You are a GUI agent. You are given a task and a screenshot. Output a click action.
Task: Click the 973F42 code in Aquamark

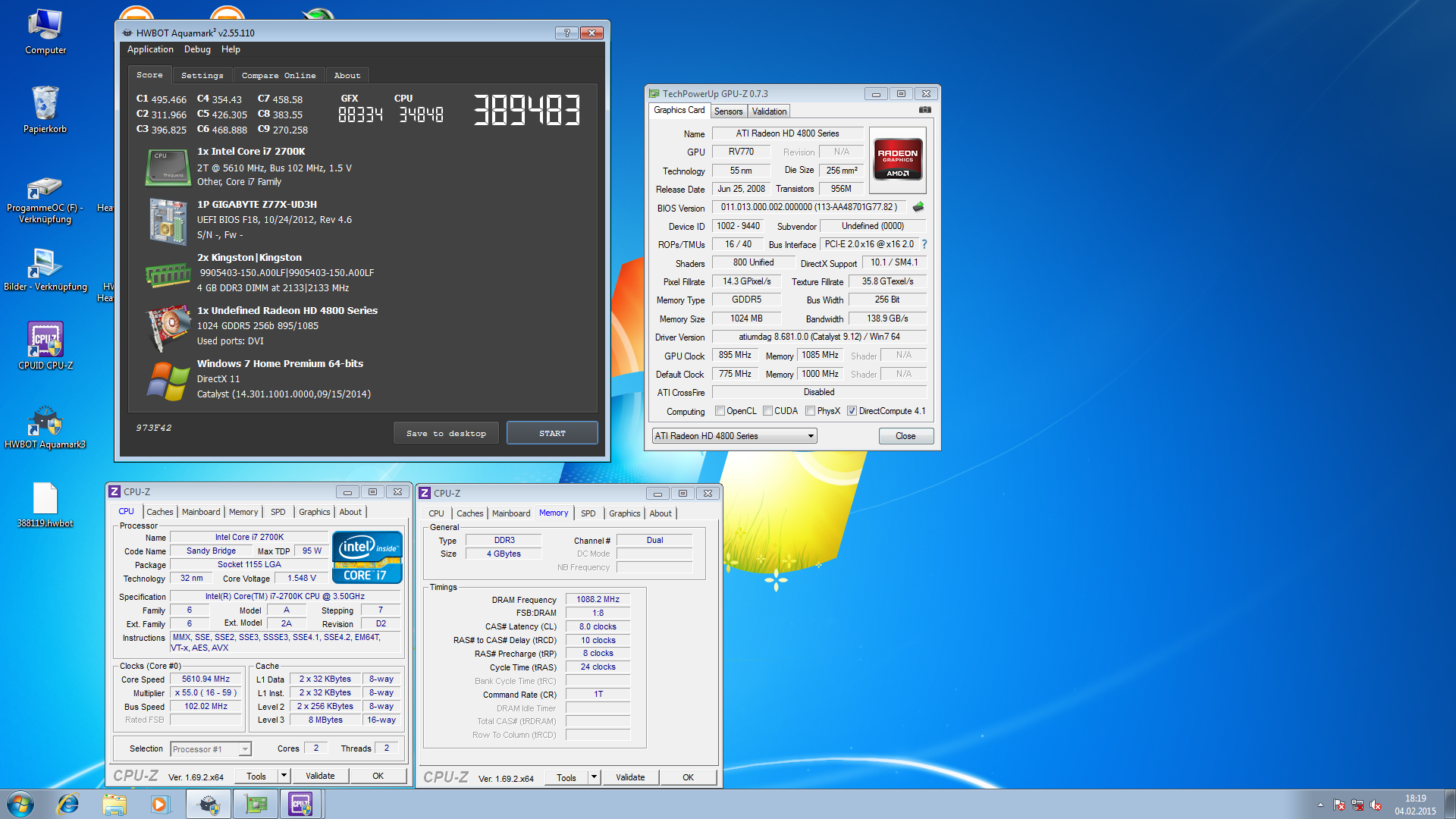point(154,428)
